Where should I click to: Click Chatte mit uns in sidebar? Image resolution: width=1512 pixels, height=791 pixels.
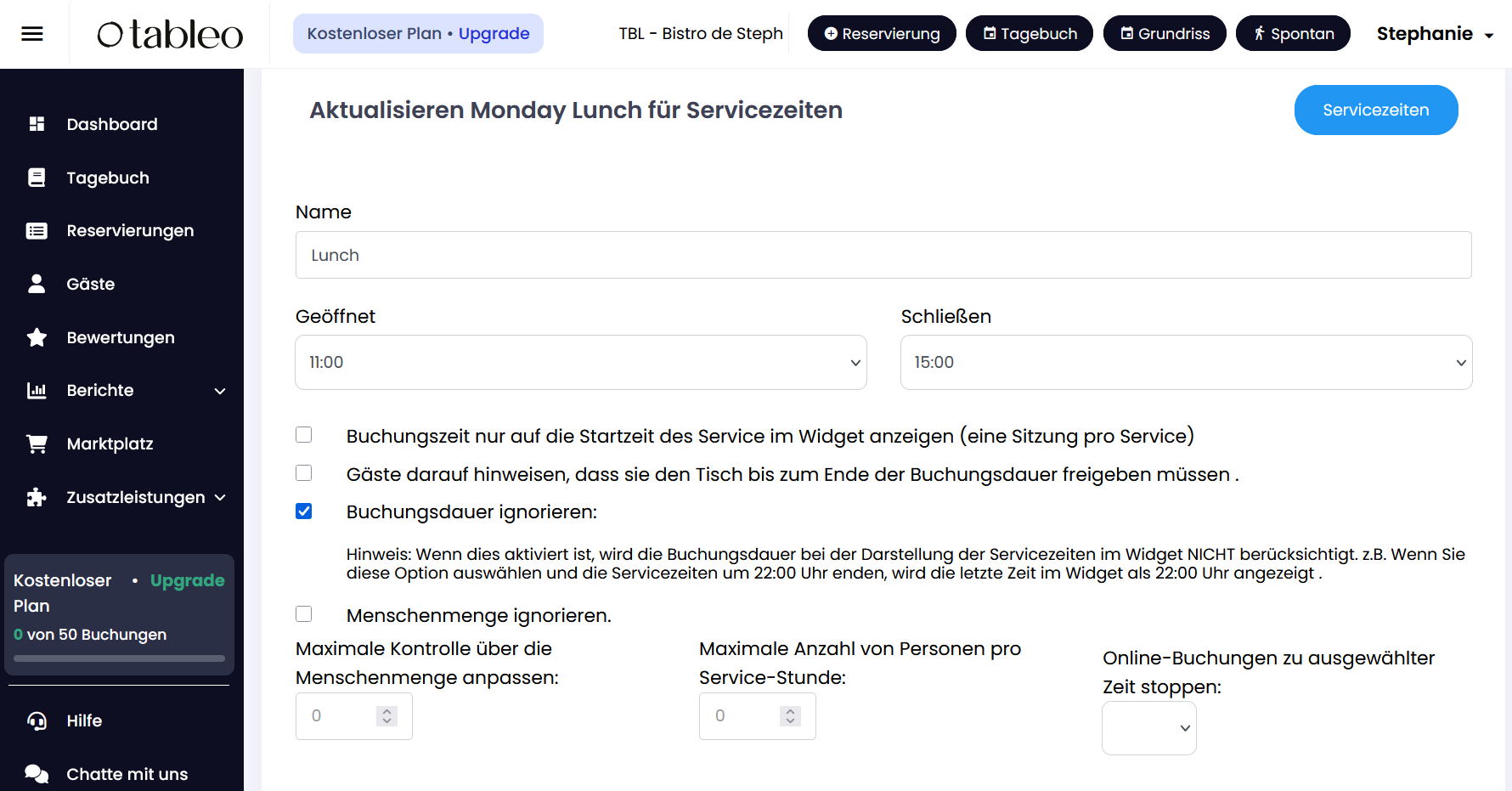127,774
